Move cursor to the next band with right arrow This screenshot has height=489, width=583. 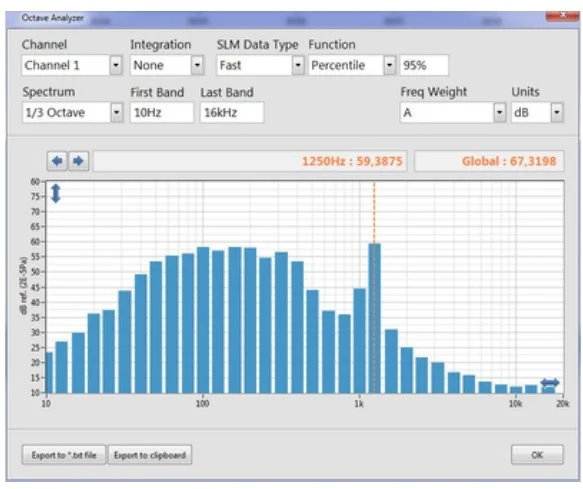pos(78,161)
